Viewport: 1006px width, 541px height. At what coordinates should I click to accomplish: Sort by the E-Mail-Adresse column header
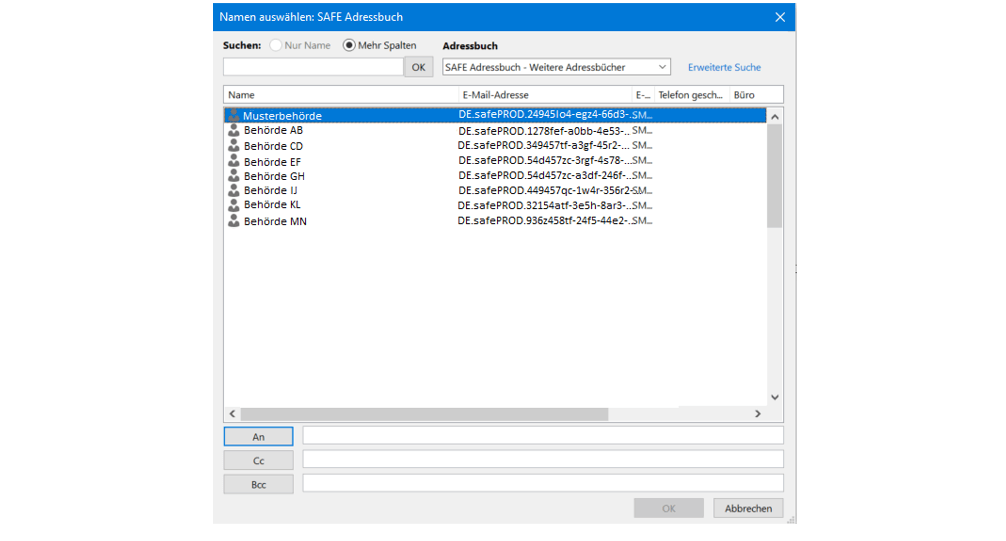tap(543, 95)
